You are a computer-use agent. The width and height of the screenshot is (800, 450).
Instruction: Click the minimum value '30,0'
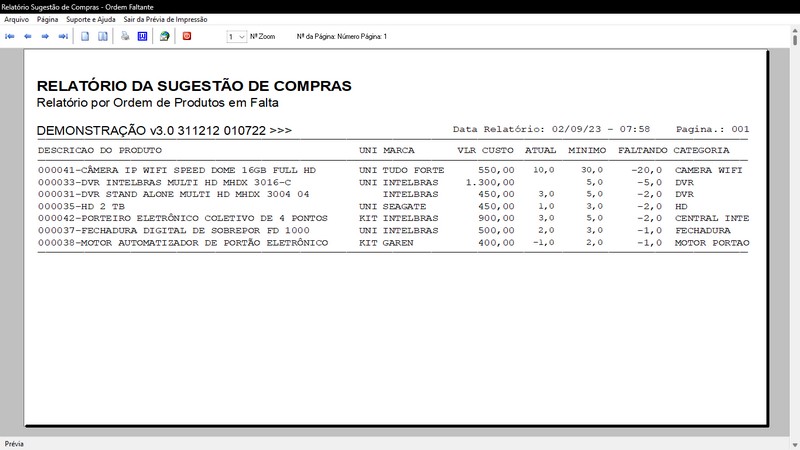coord(592,170)
